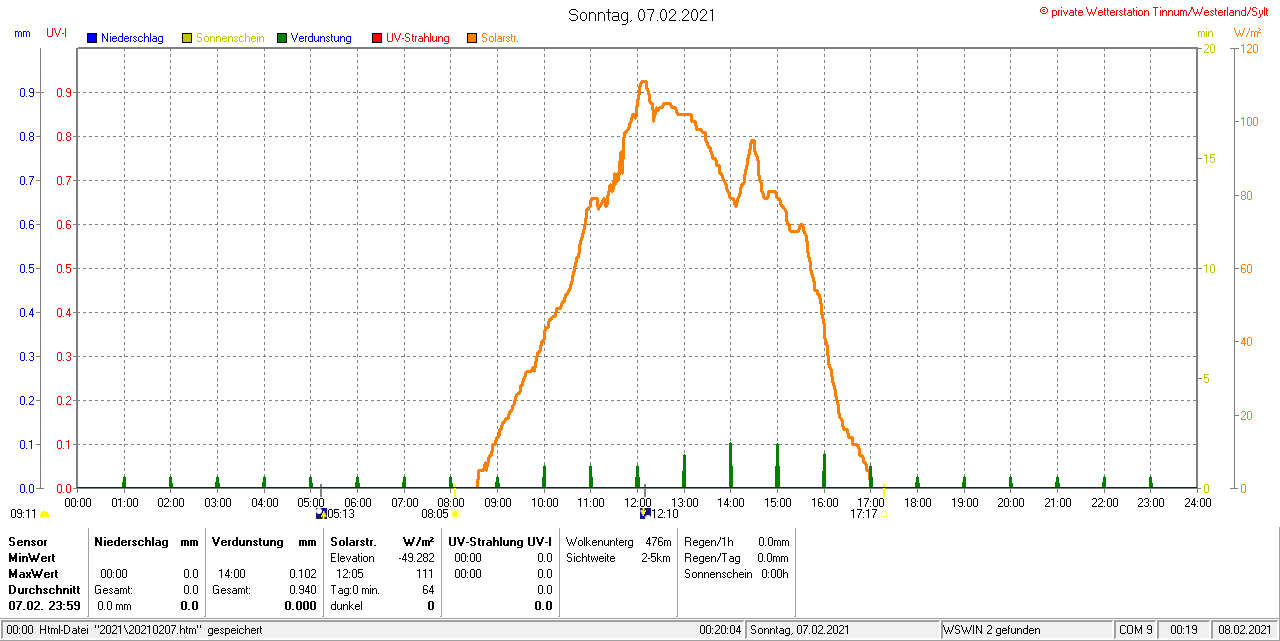Click the Verdunstung Gesamt value 0.940
1280x641 pixels.
[302, 590]
